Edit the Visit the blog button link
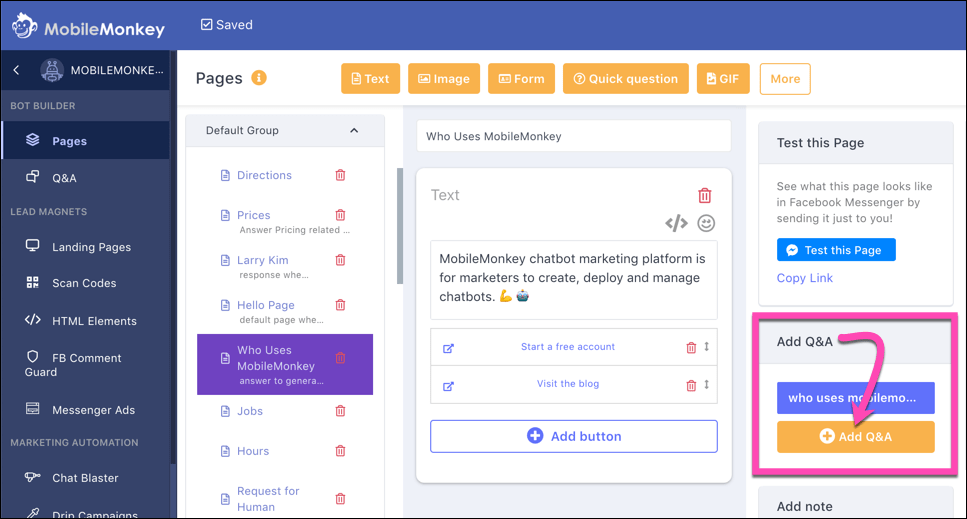 pyautogui.click(x=448, y=386)
